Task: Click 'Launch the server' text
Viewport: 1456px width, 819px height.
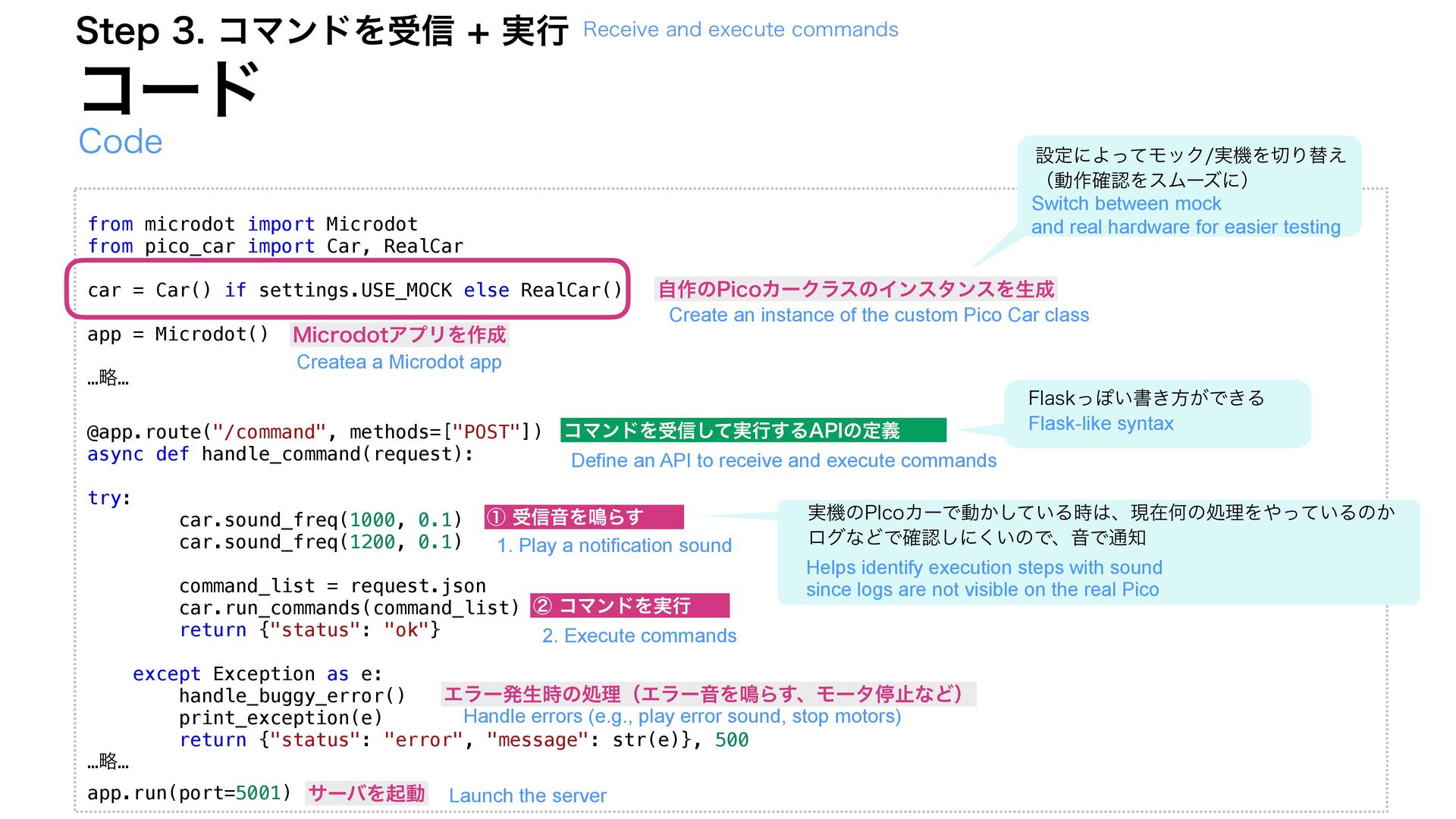Action: pyautogui.click(x=527, y=795)
